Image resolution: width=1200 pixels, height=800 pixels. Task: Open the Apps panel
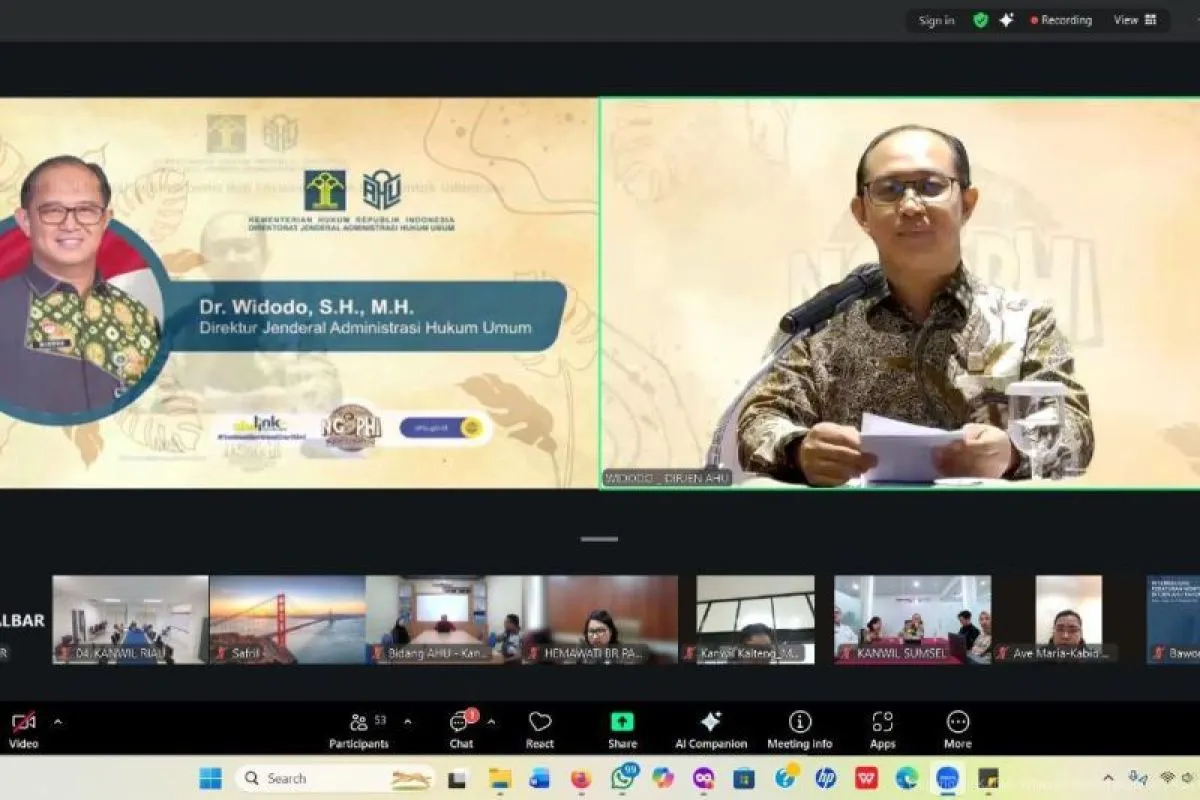coord(882,727)
